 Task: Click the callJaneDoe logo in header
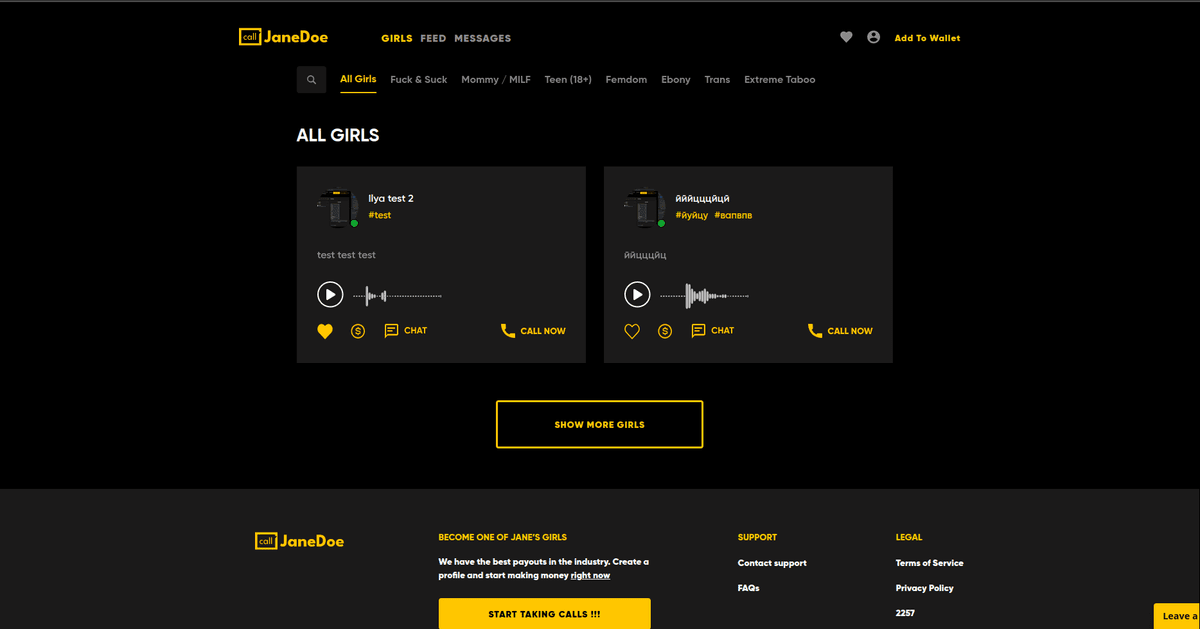tap(284, 38)
